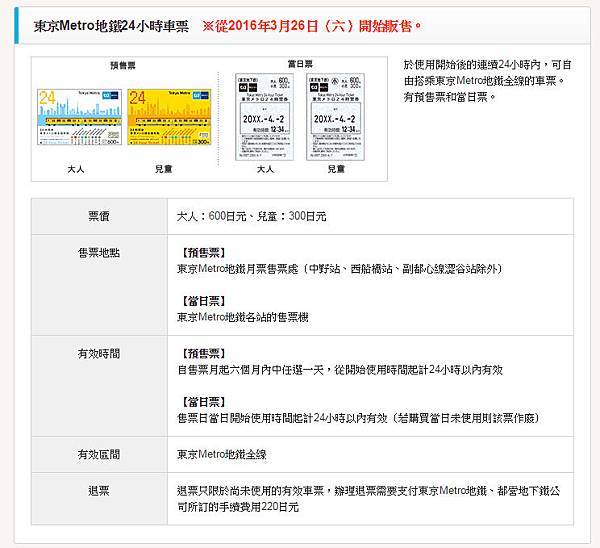This screenshot has height=548, width=600.
Task: Click the 【預售票】 heading in the 有效時間 row
Action: pyautogui.click(x=203, y=354)
